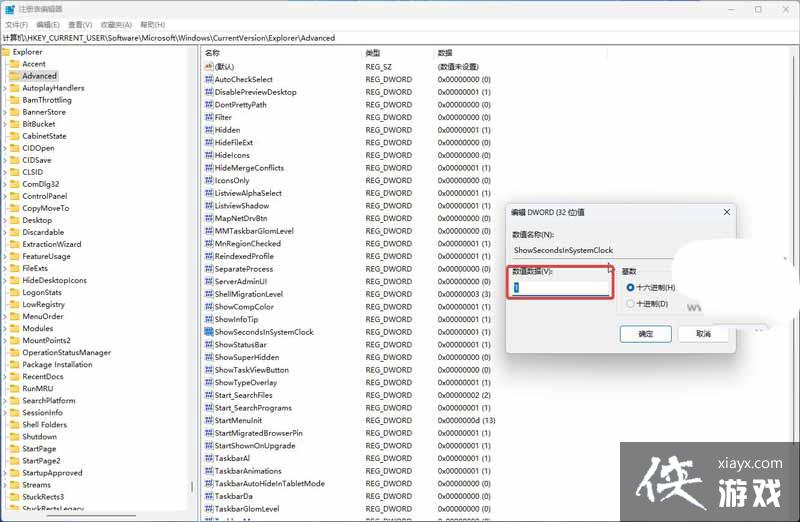Click the ShowSuperHidden value icon
Image resolution: width=800 pixels, height=522 pixels.
(209, 357)
